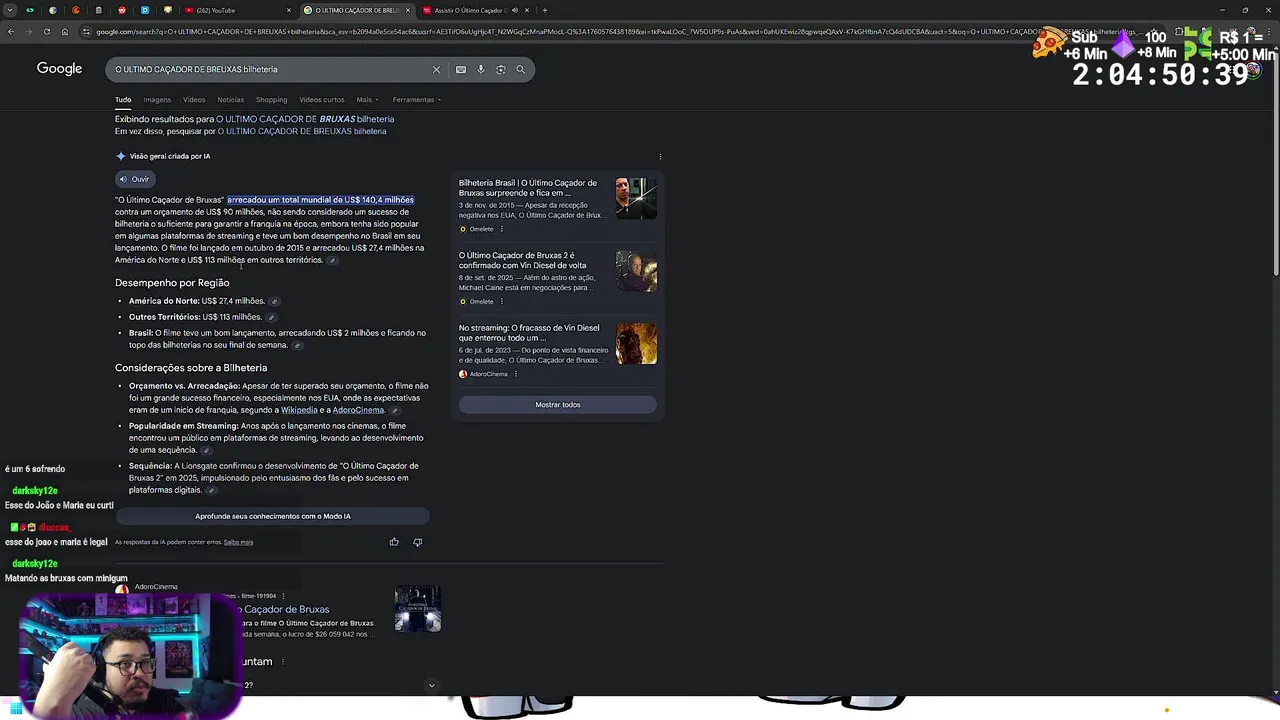Open source link icon beside Outros Territórios
Screen dimensions: 1280x720
(271, 317)
